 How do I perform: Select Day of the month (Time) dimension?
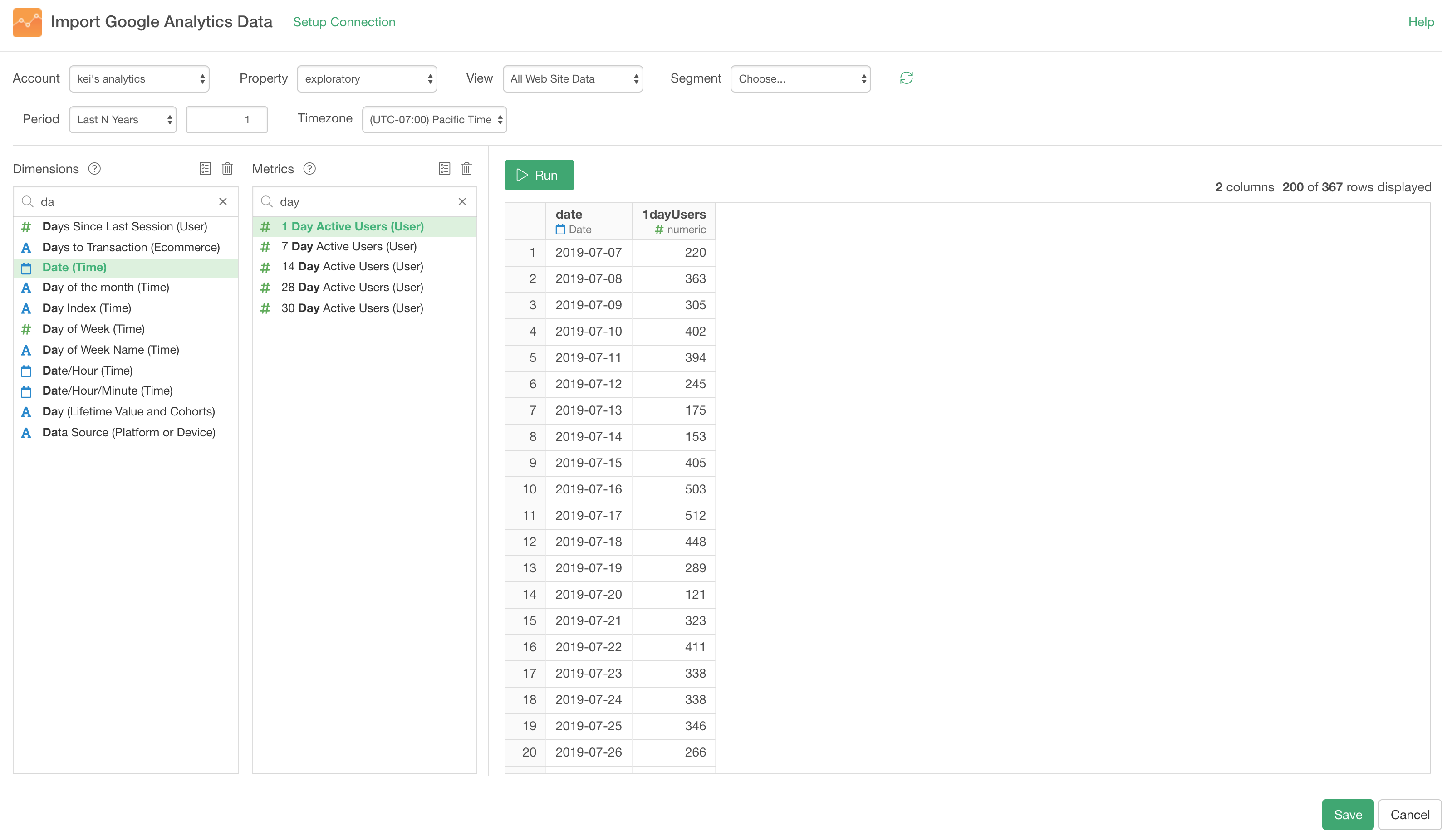(126, 288)
